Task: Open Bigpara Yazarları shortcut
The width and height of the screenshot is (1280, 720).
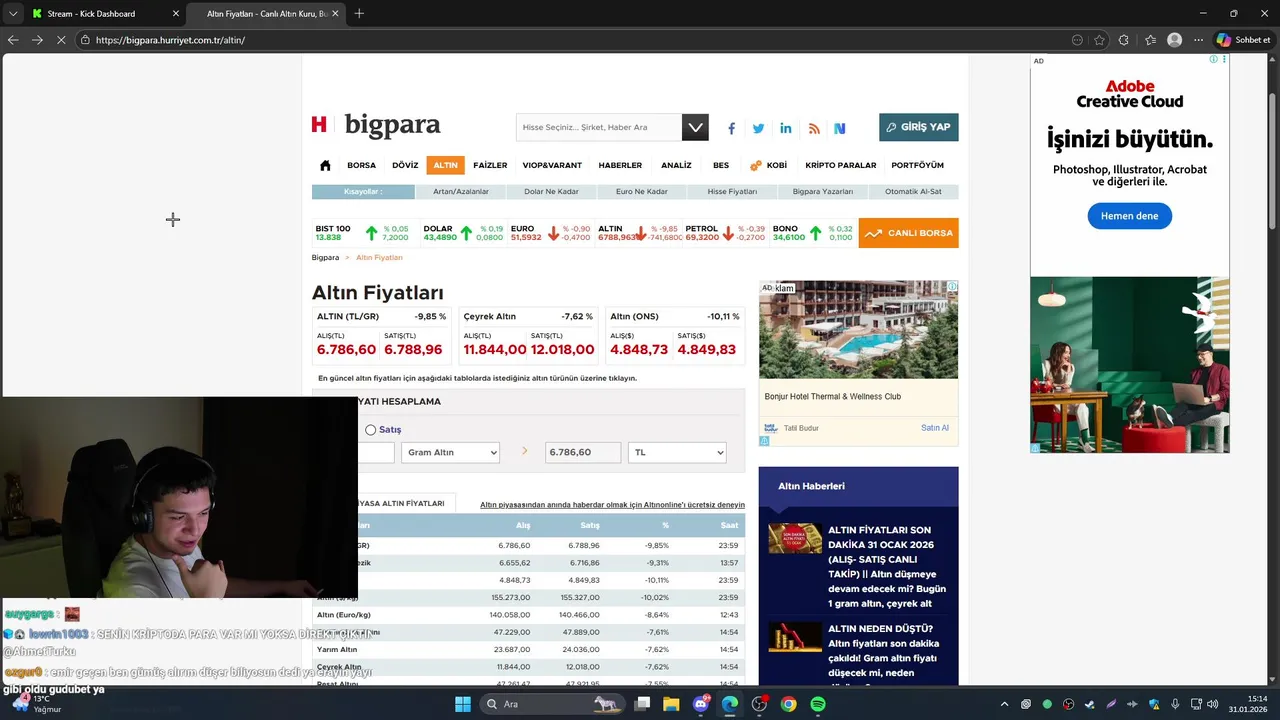Action: 823,191
